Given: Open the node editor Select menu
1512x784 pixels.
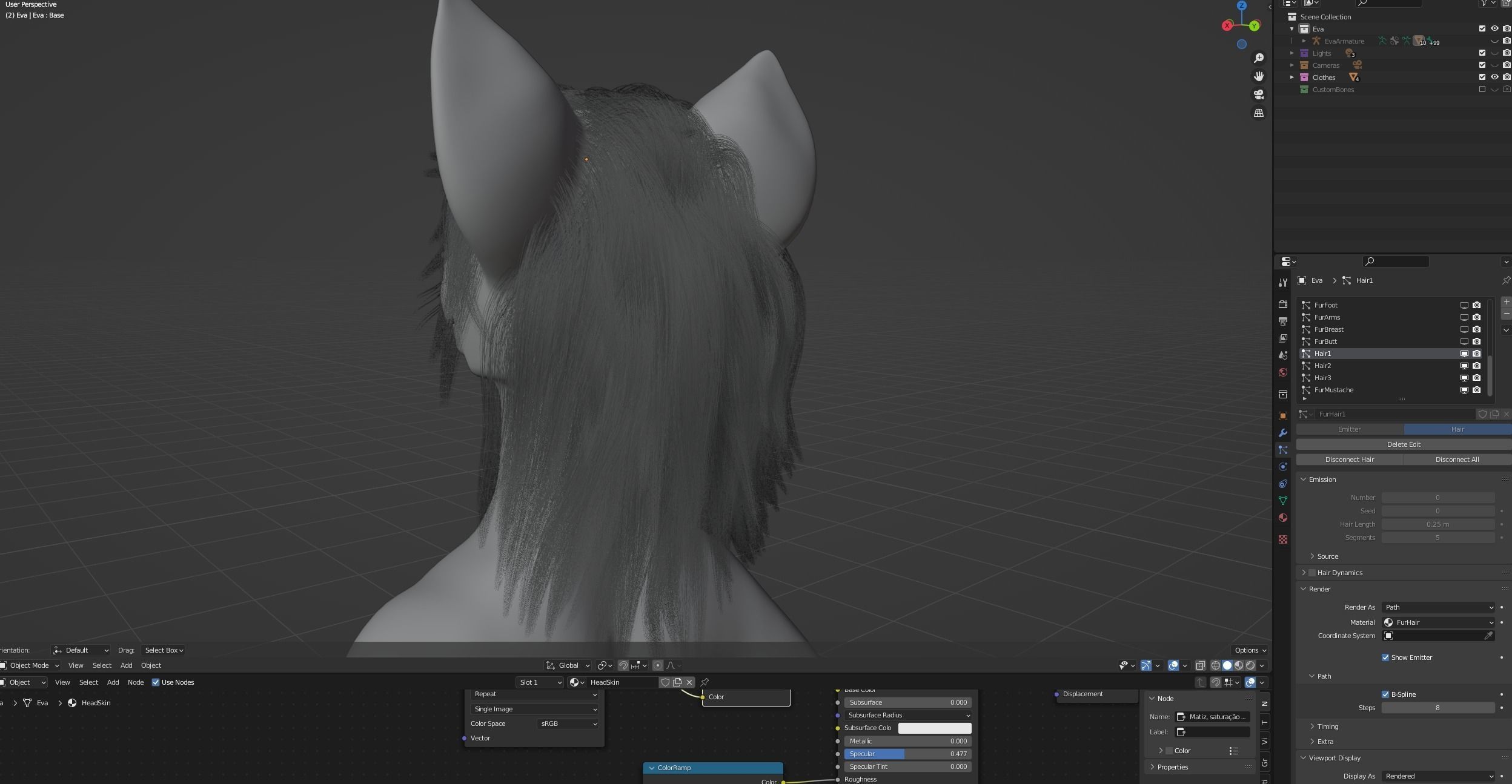Looking at the screenshot, I should pyautogui.click(x=88, y=682).
